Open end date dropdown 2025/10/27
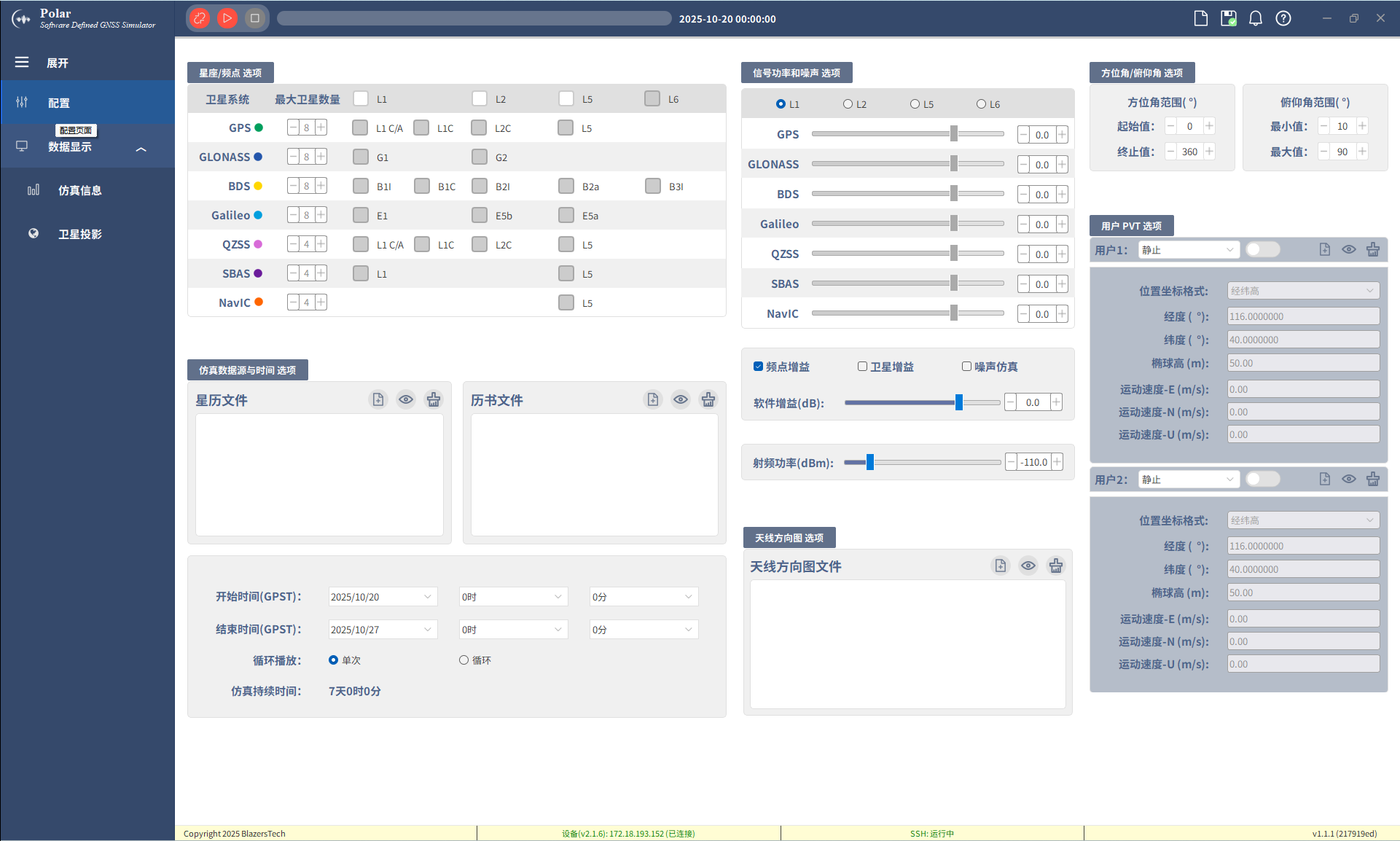This screenshot has width=1400, height=841. 383,630
